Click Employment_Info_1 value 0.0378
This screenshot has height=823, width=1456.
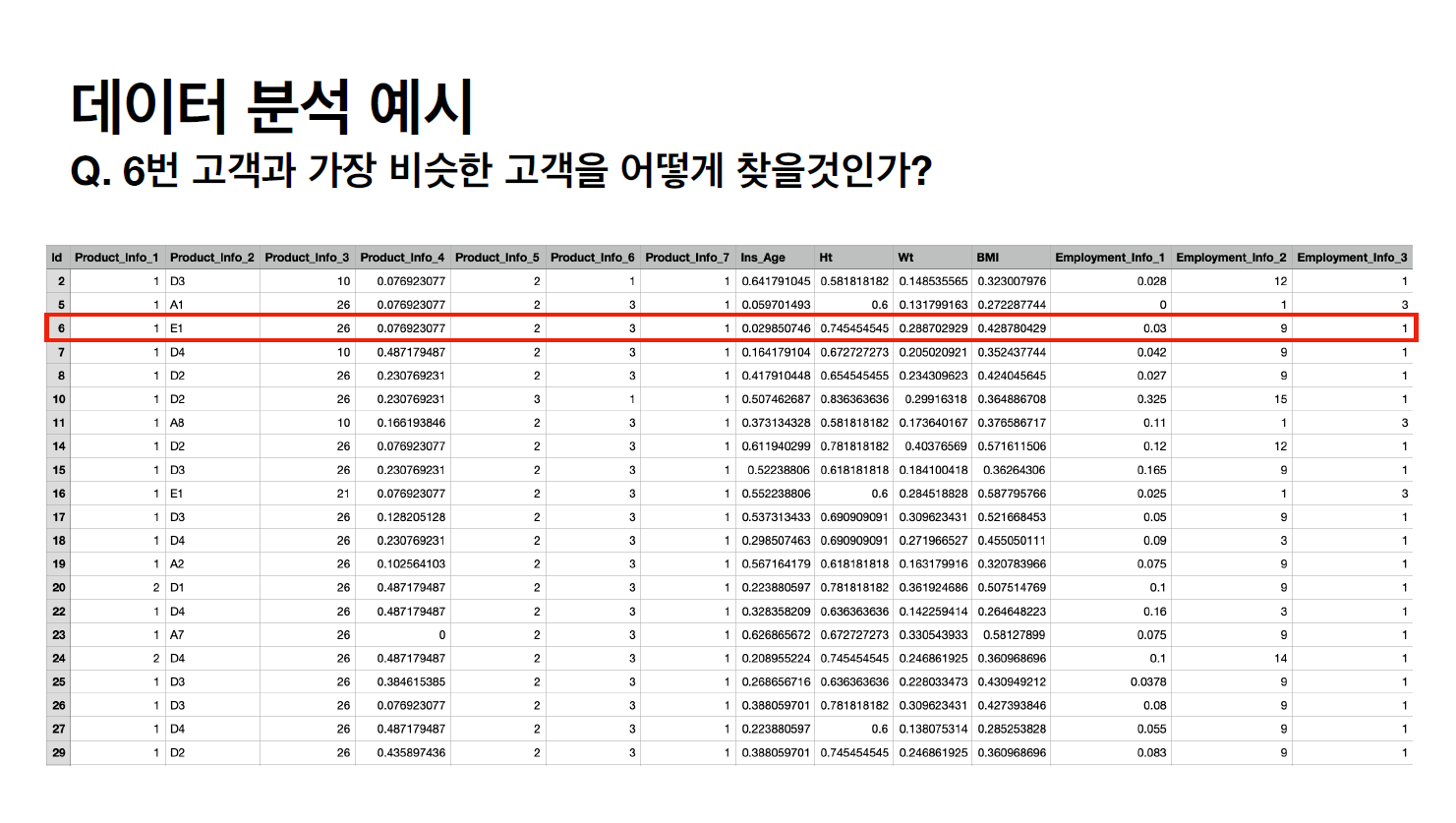[1148, 682]
